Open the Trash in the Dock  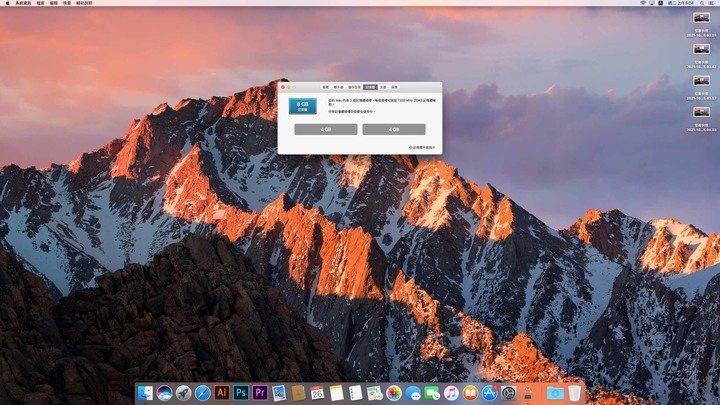pos(574,393)
